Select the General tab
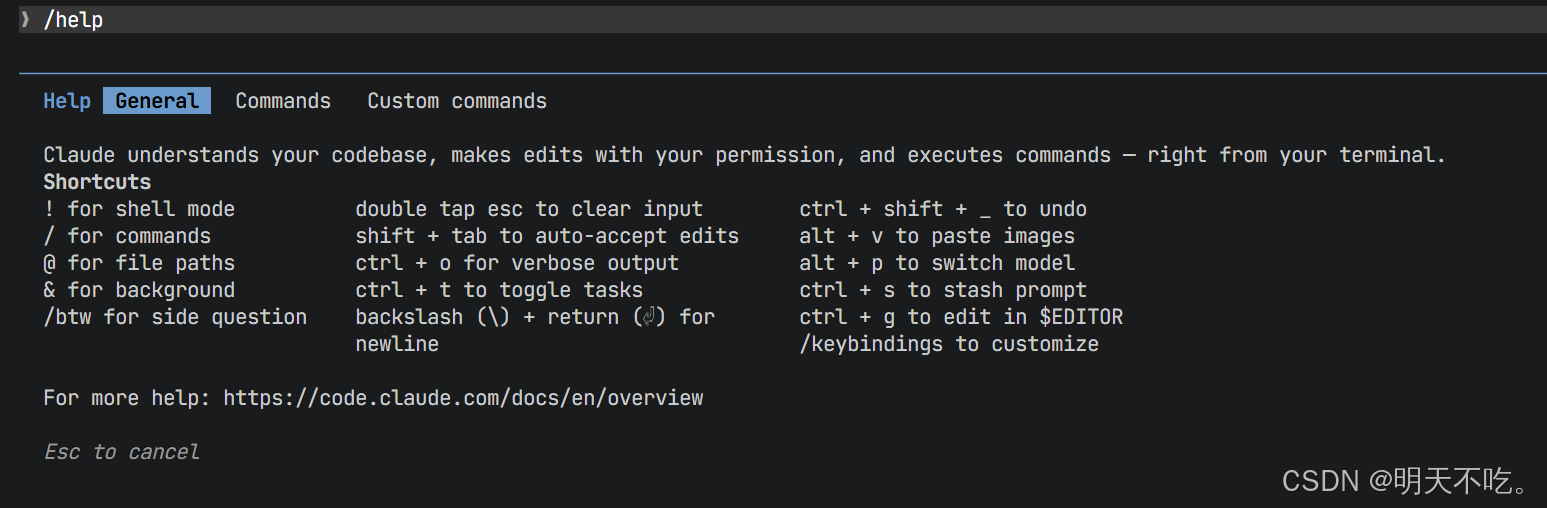The height and width of the screenshot is (508, 1547). point(157,101)
